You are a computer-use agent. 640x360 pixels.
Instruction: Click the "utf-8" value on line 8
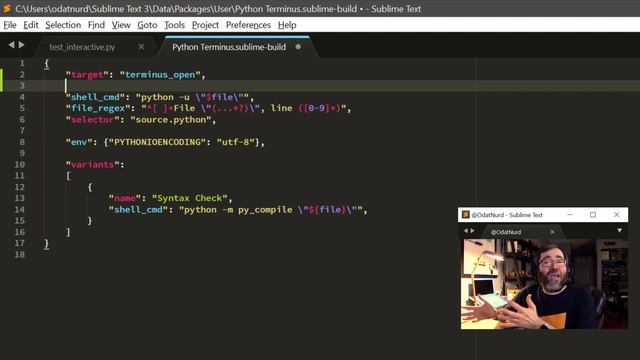[x=235, y=142]
